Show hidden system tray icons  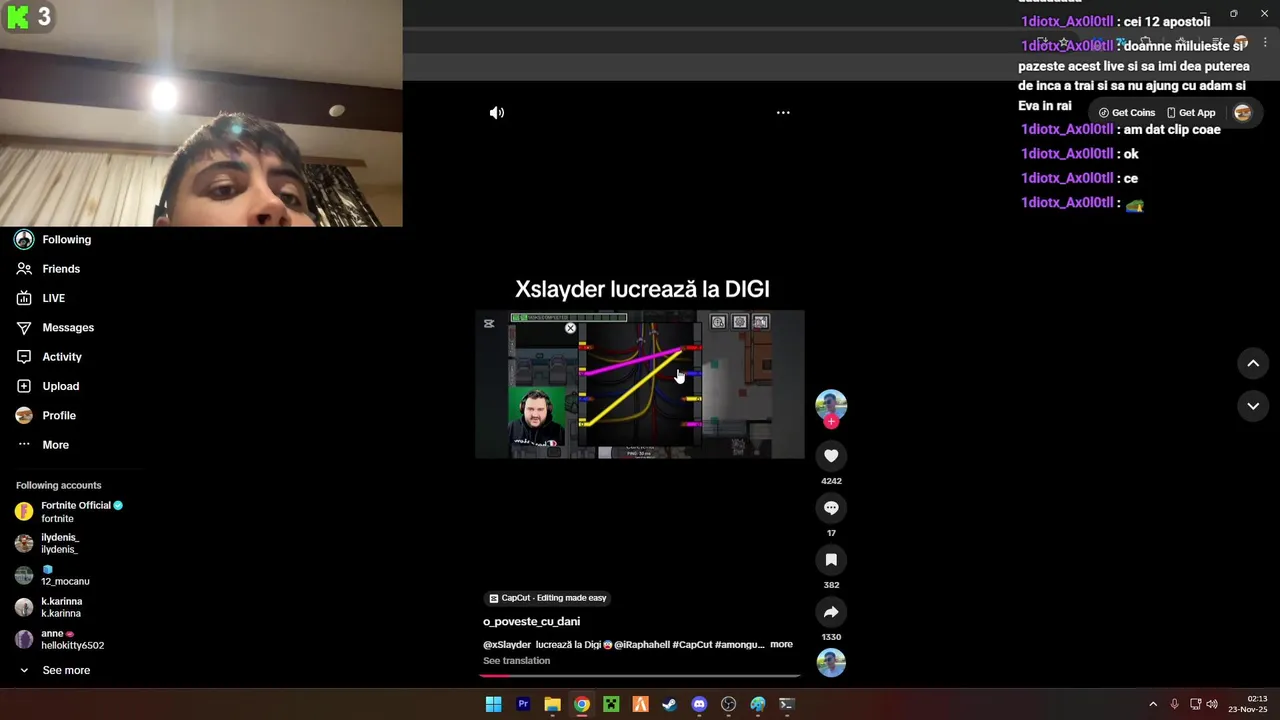tap(1153, 704)
